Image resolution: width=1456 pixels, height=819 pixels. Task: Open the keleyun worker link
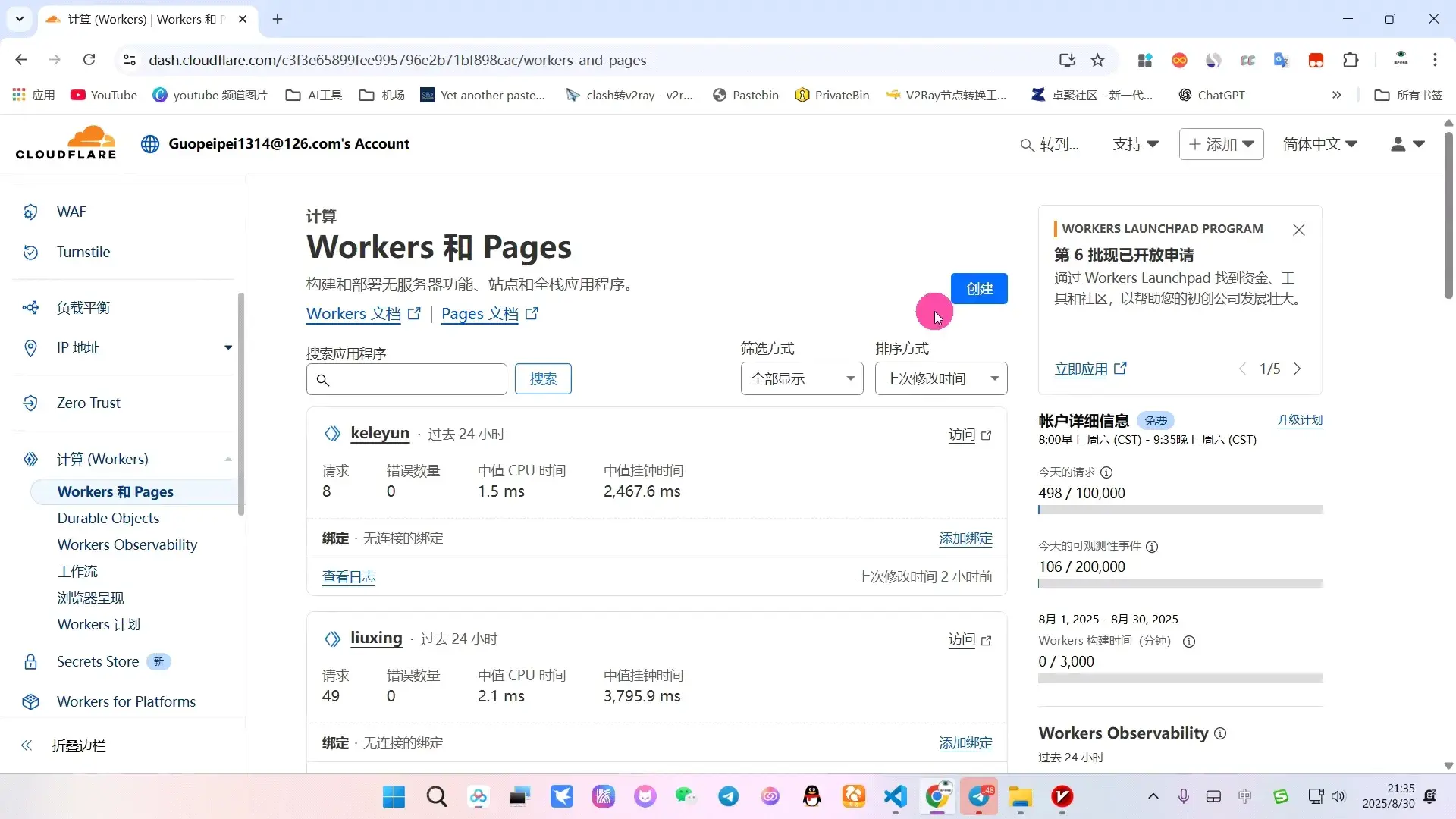point(380,433)
